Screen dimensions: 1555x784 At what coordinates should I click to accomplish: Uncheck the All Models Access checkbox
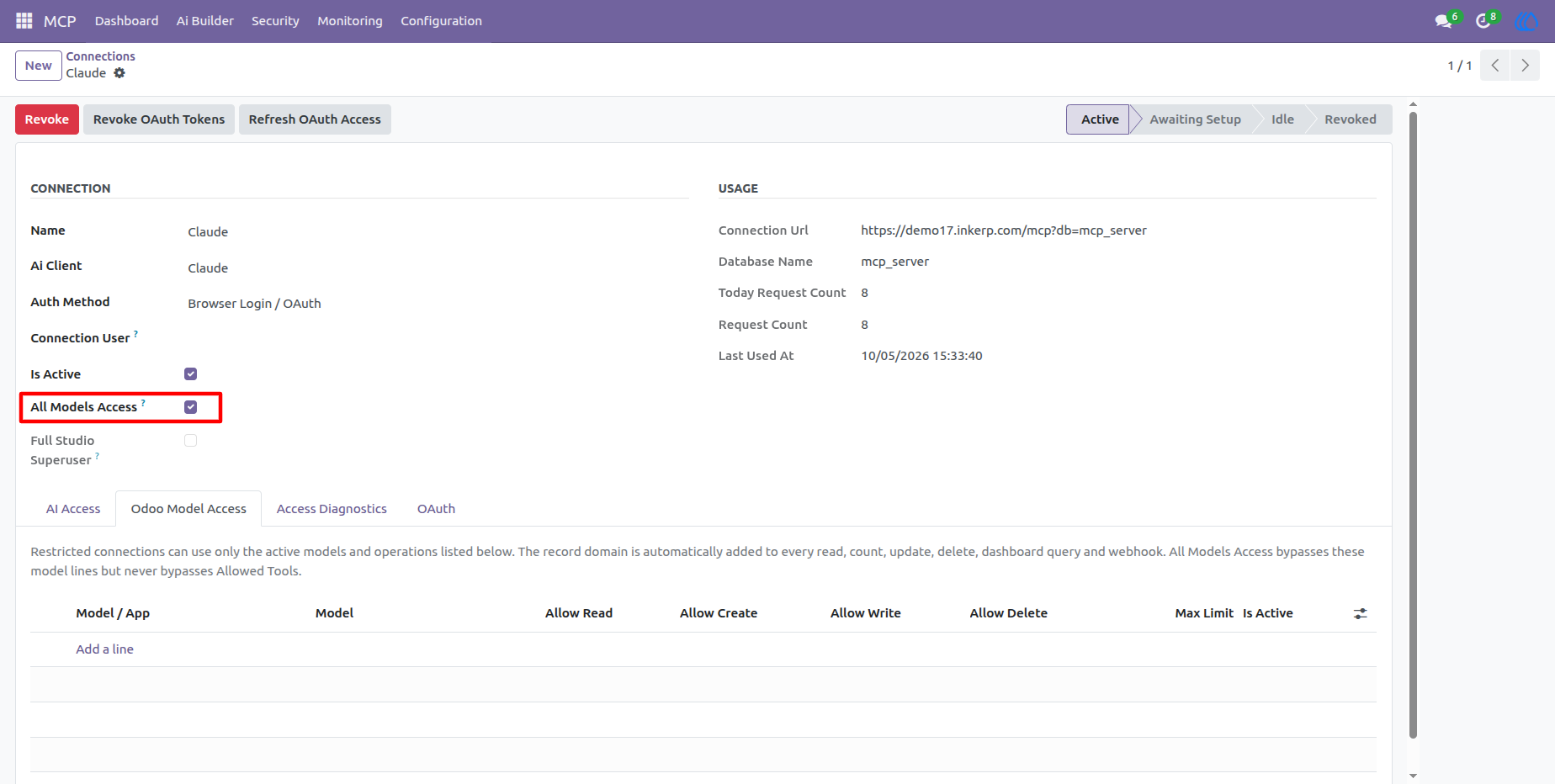point(191,407)
